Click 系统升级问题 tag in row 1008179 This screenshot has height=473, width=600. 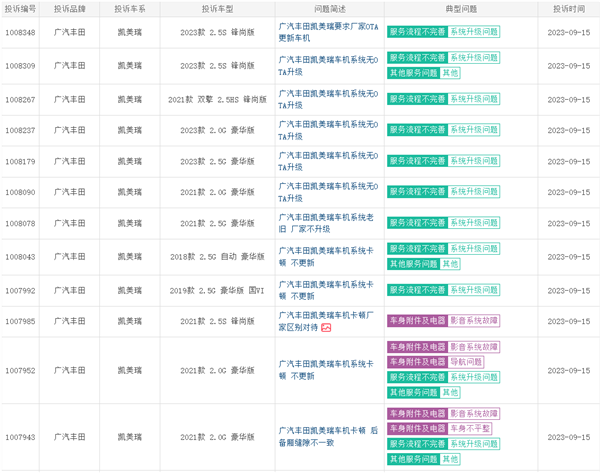(x=474, y=161)
